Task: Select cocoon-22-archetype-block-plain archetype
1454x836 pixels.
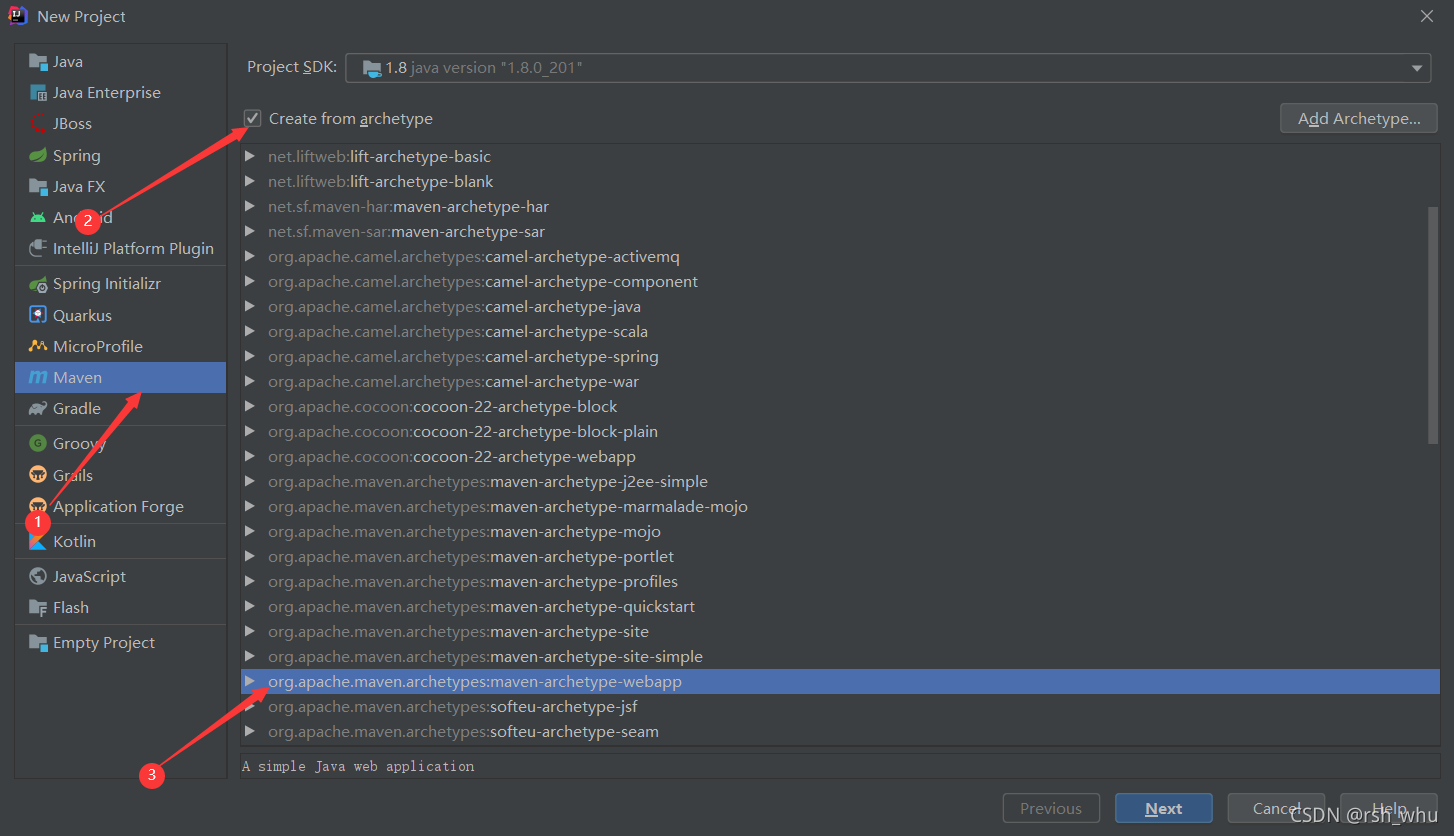Action: coord(840,431)
